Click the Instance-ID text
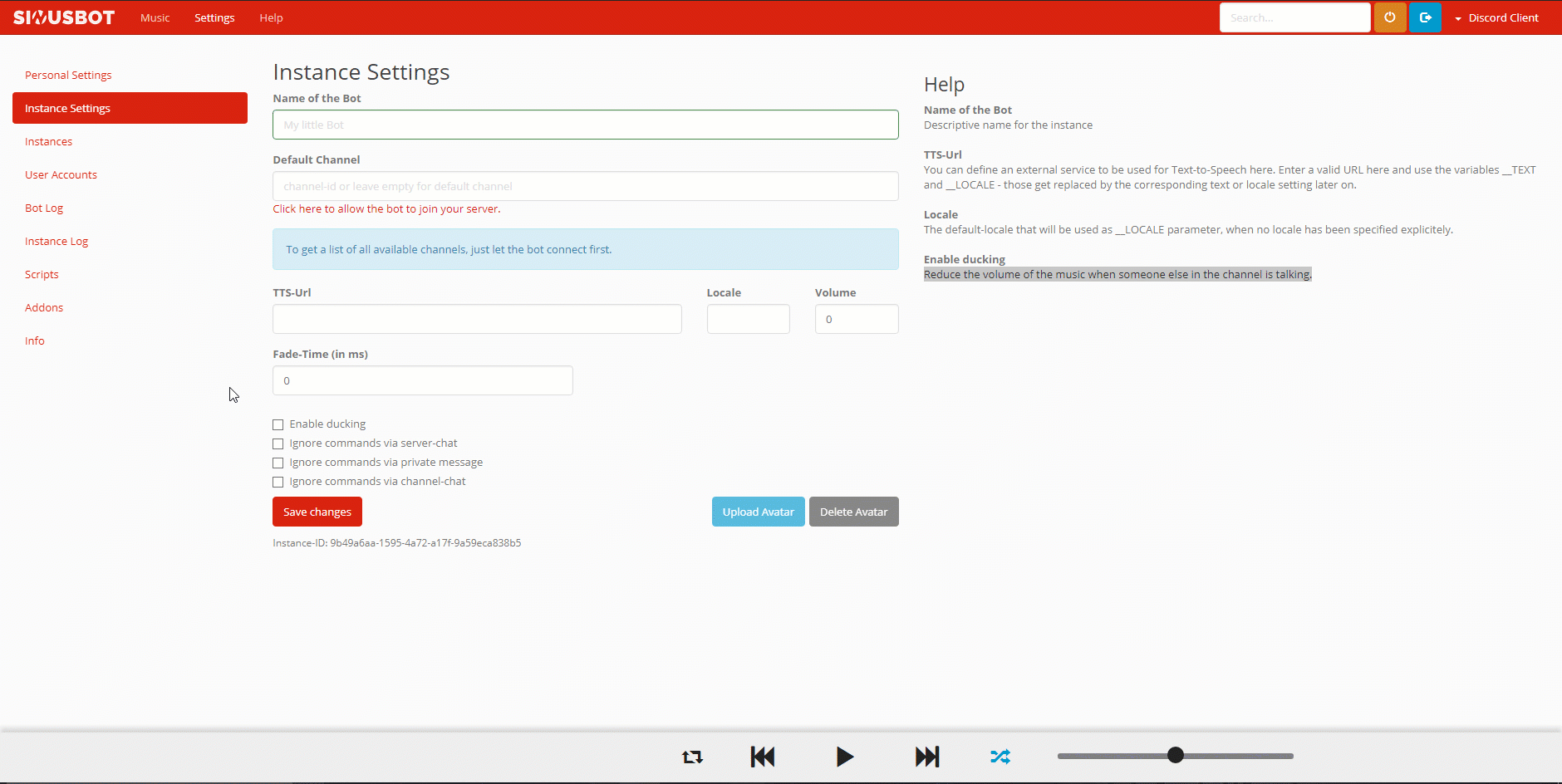 point(397,543)
